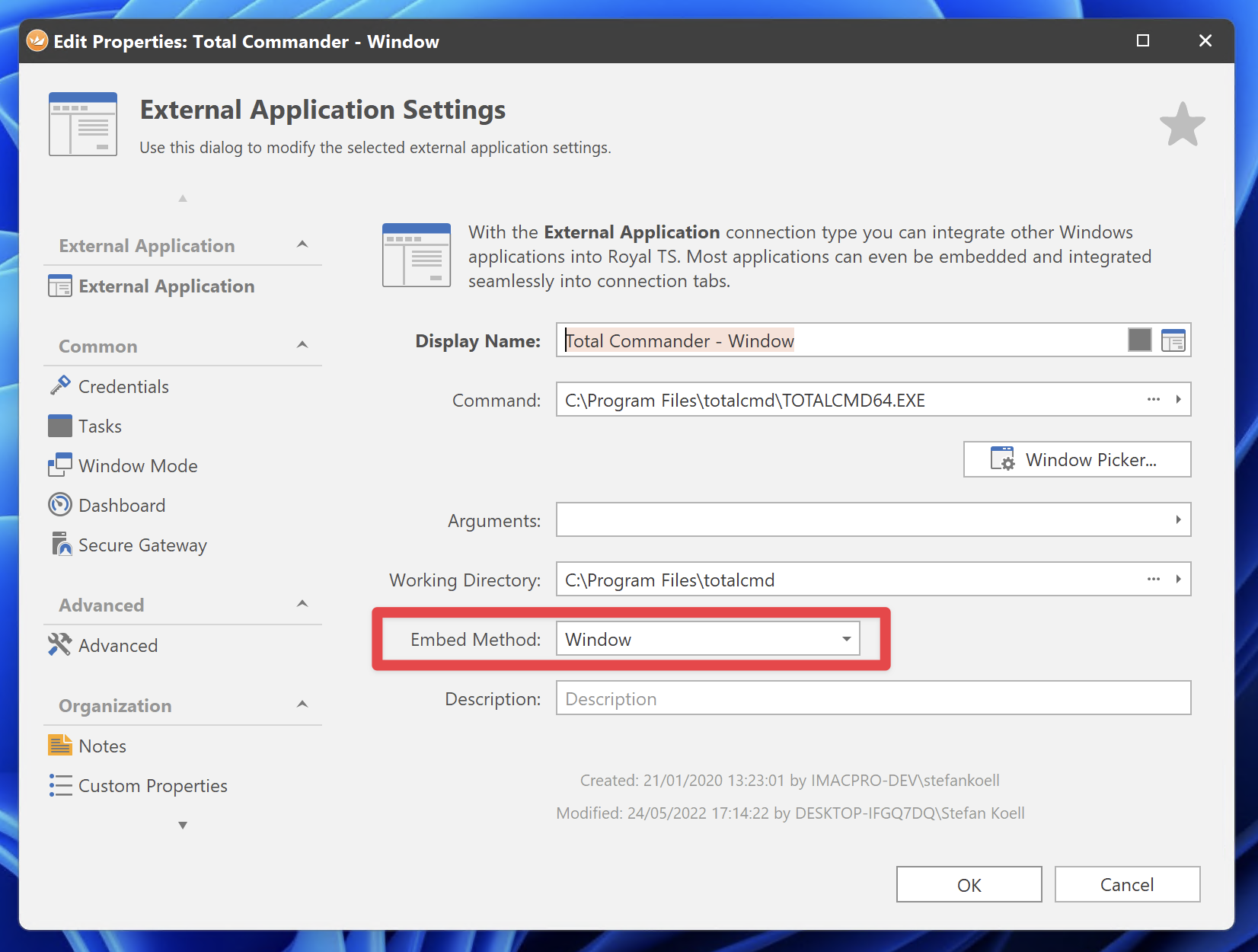Browse for Command path using ellipsis button
This screenshot has width=1258, height=952.
1153,400
